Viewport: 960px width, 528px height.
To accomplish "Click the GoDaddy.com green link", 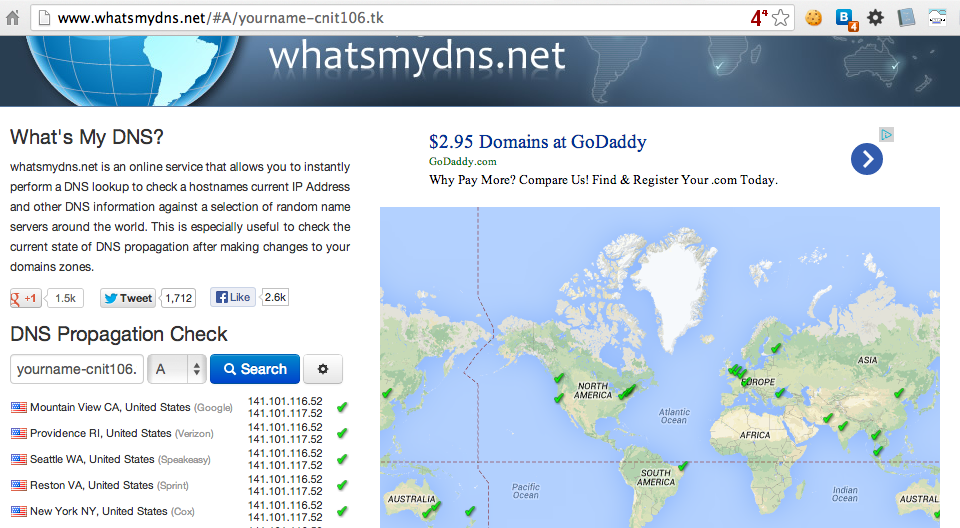I will (x=463, y=162).
